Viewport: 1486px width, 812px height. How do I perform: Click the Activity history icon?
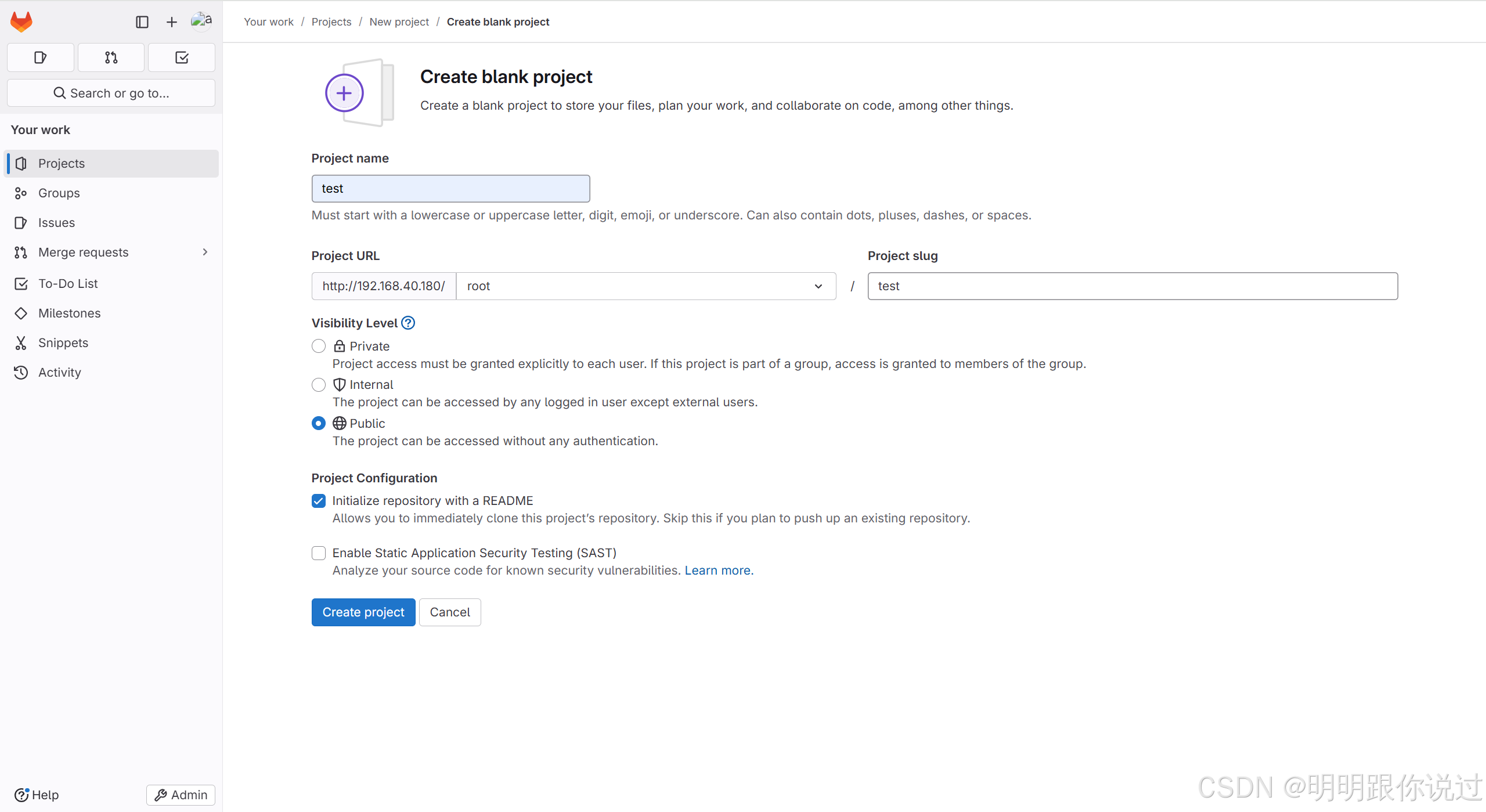coord(21,373)
